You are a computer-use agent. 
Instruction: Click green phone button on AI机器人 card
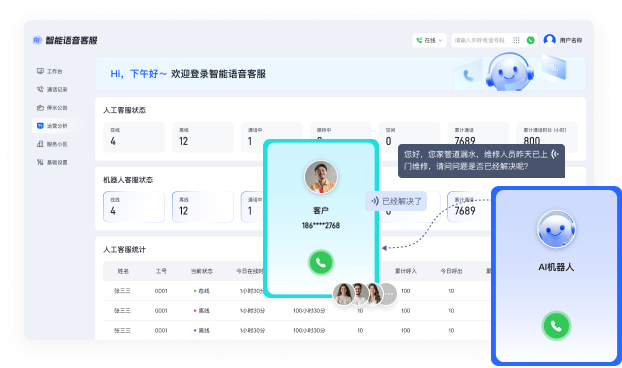click(556, 326)
